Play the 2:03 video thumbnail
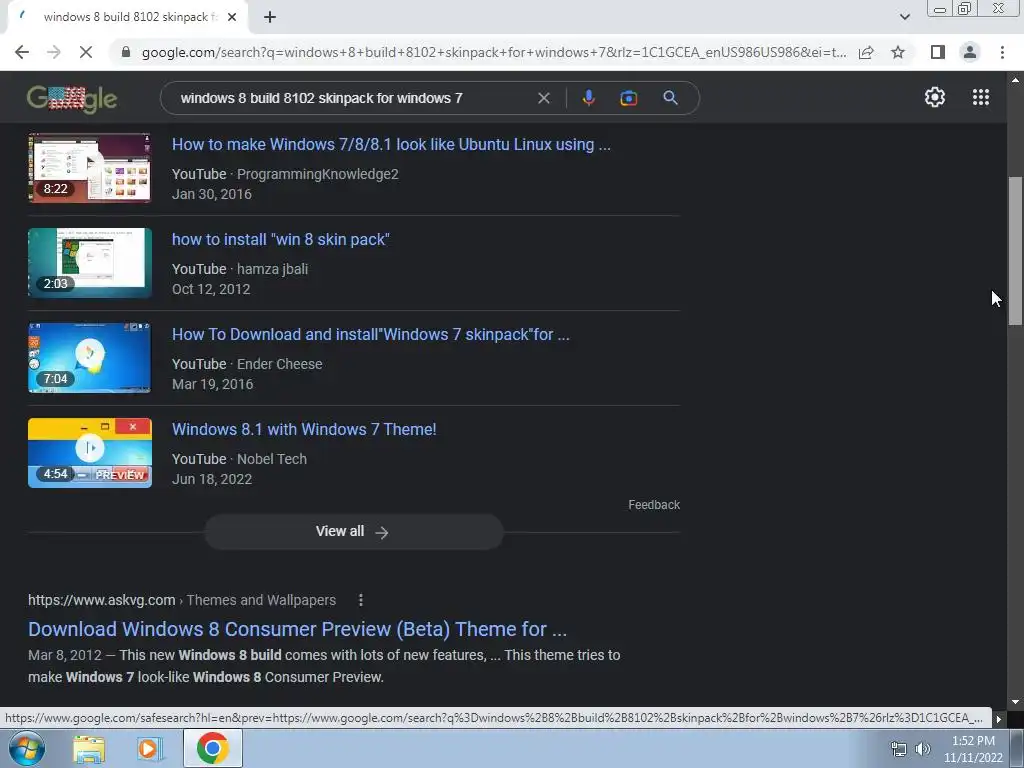The width and height of the screenshot is (1024, 768). 89,263
